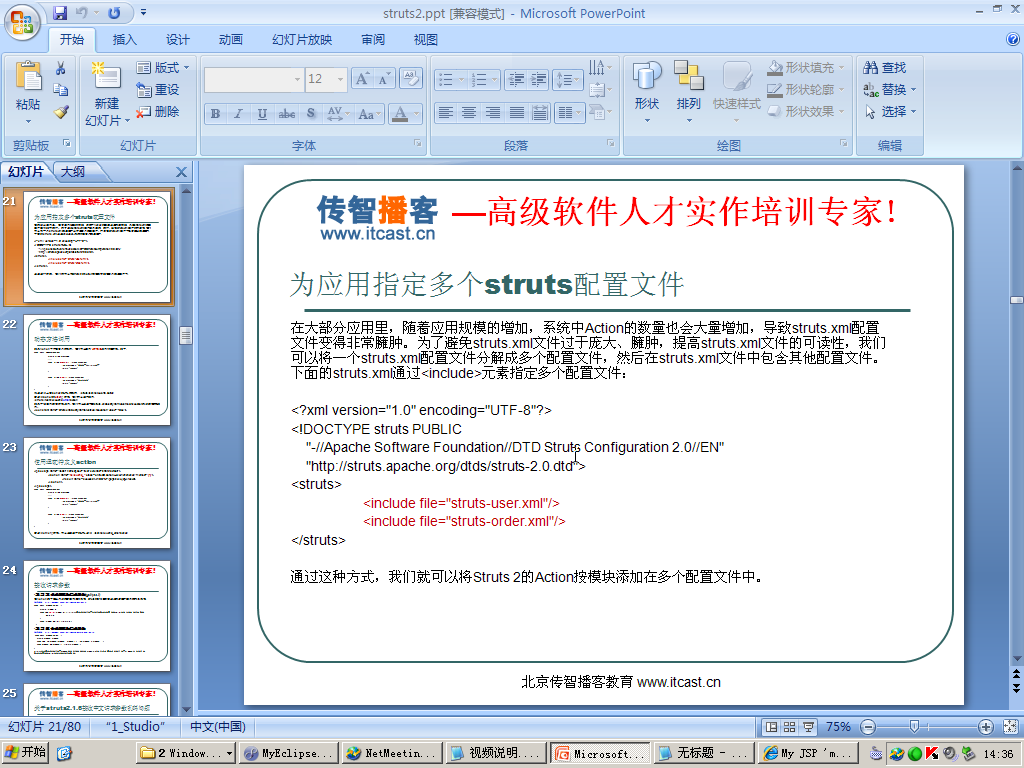
Task: Redo the last action in quick access
Action: (x=114, y=12)
